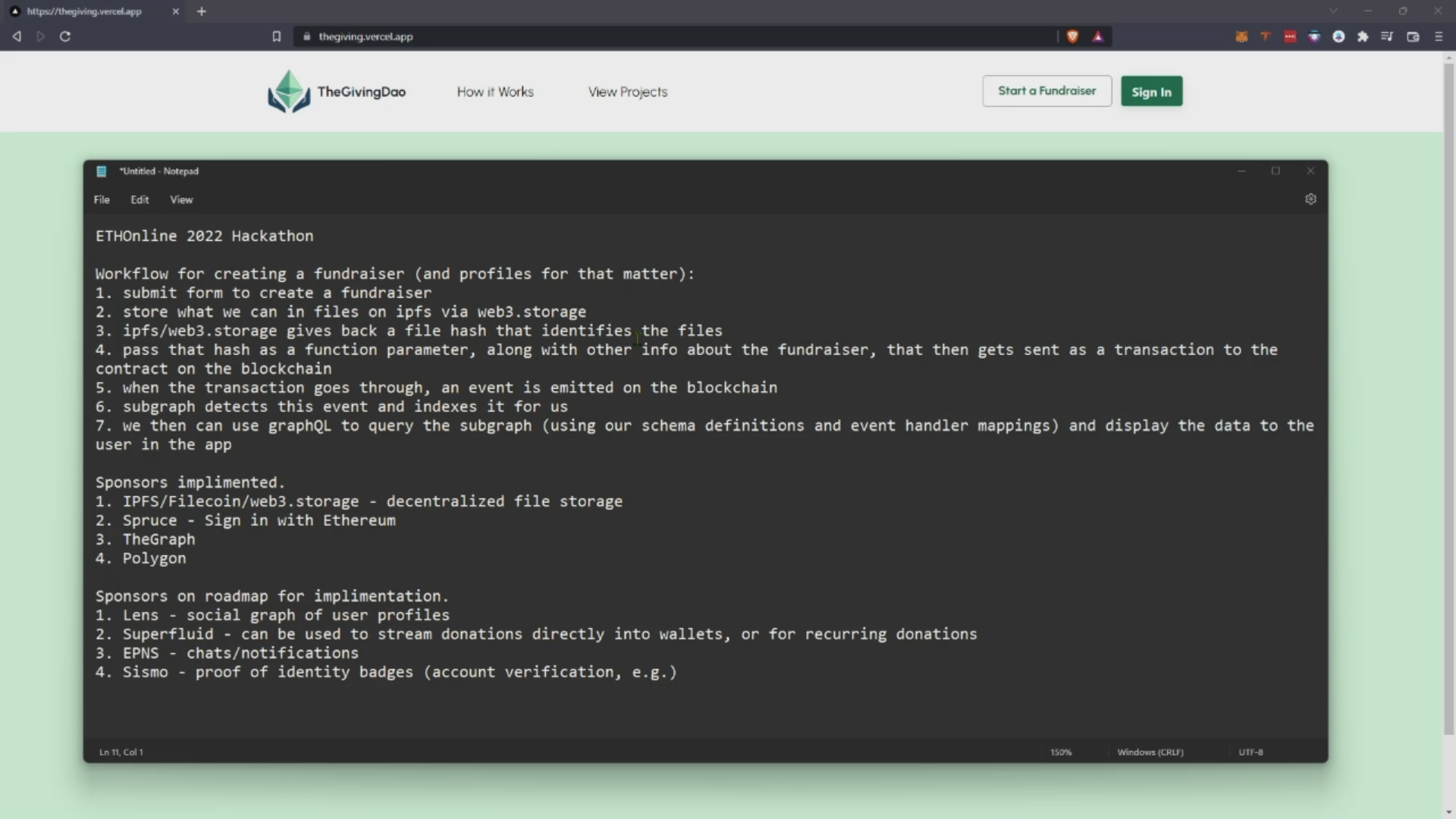
Task: Go back using the browser back arrow
Action: pyautogui.click(x=17, y=36)
